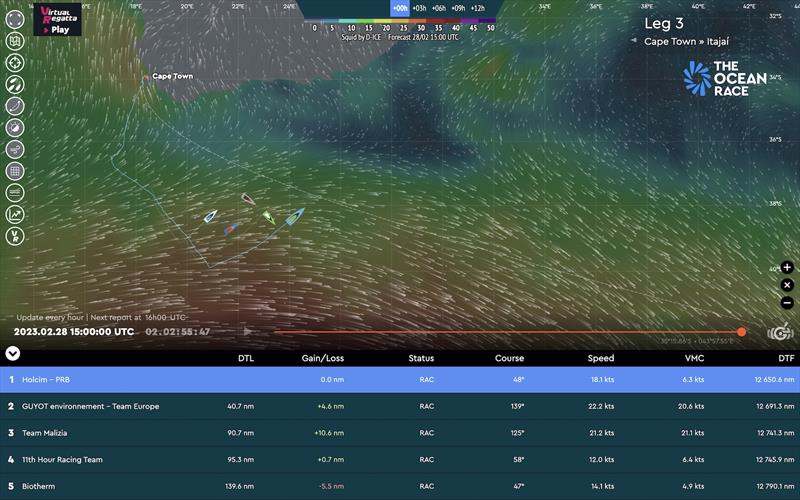Collapse the leaderboard with chevron button

(x=12, y=353)
